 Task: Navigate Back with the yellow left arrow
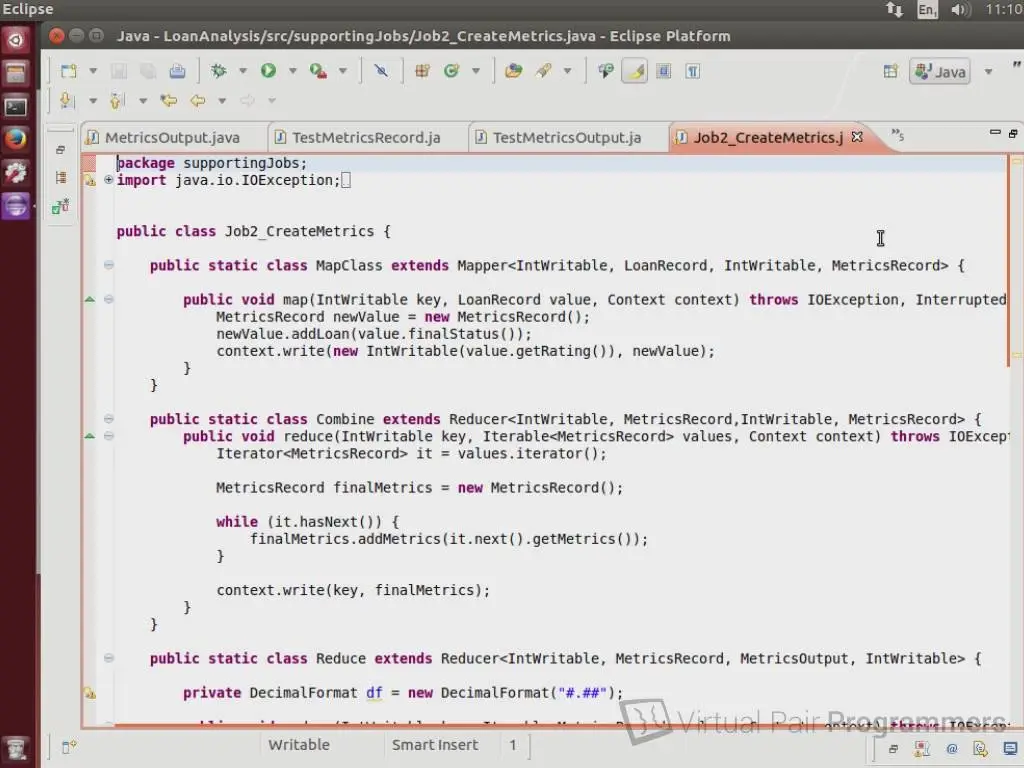[x=198, y=101]
